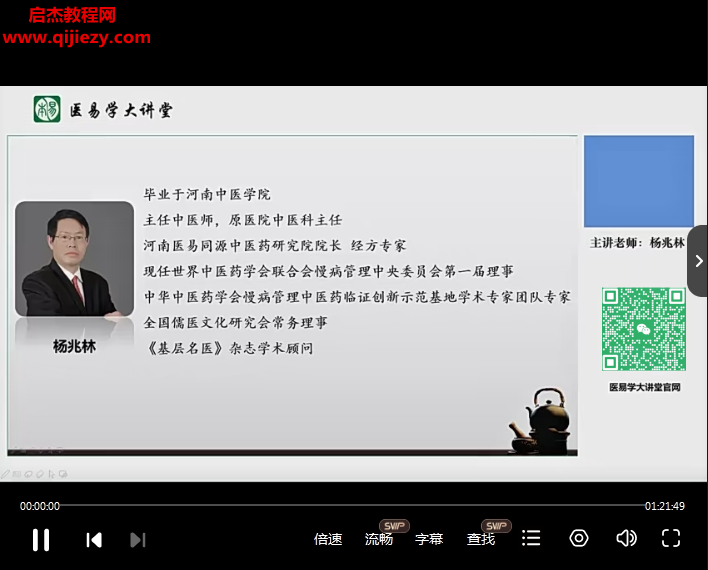Click the teapot image on slide
The width and height of the screenshot is (708, 570).
coord(540,418)
